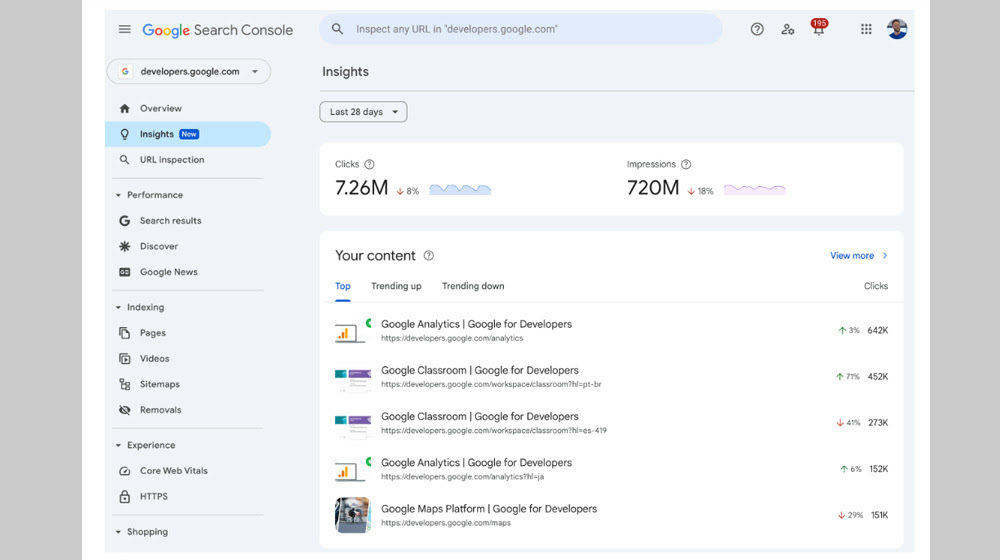Click the Impressions sparkline chart
This screenshot has width=1000, height=560.
754,189
